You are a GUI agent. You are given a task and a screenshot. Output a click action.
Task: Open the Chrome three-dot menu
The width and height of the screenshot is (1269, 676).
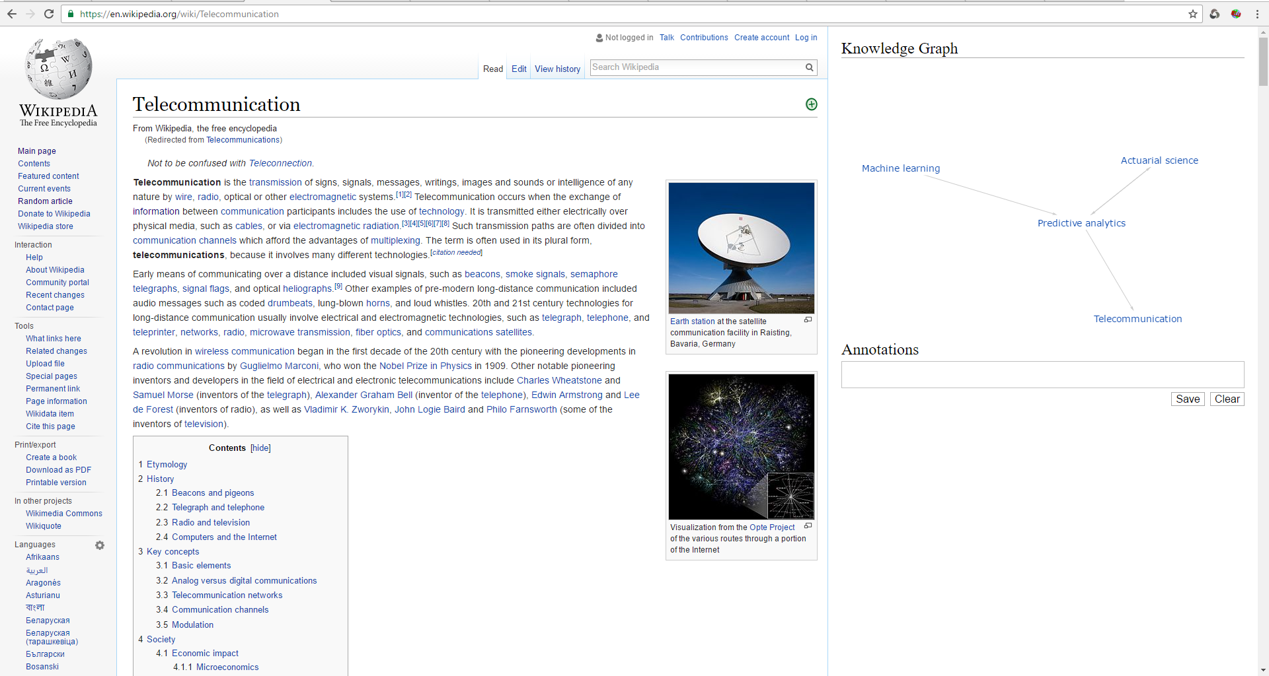pos(1257,14)
